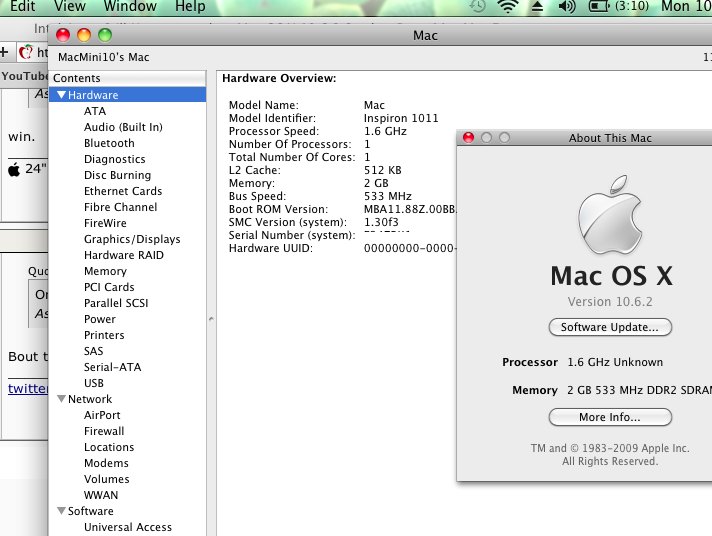Select Disc Burning item
The image size is (712, 536).
117,175
